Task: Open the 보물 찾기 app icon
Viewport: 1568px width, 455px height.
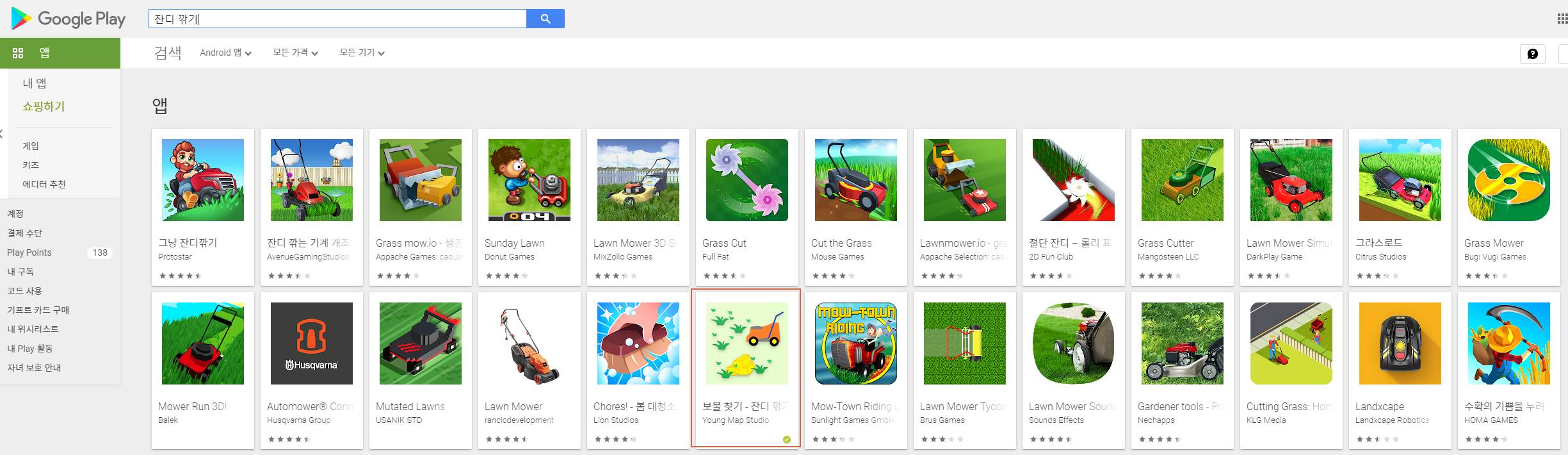Action: (747, 343)
